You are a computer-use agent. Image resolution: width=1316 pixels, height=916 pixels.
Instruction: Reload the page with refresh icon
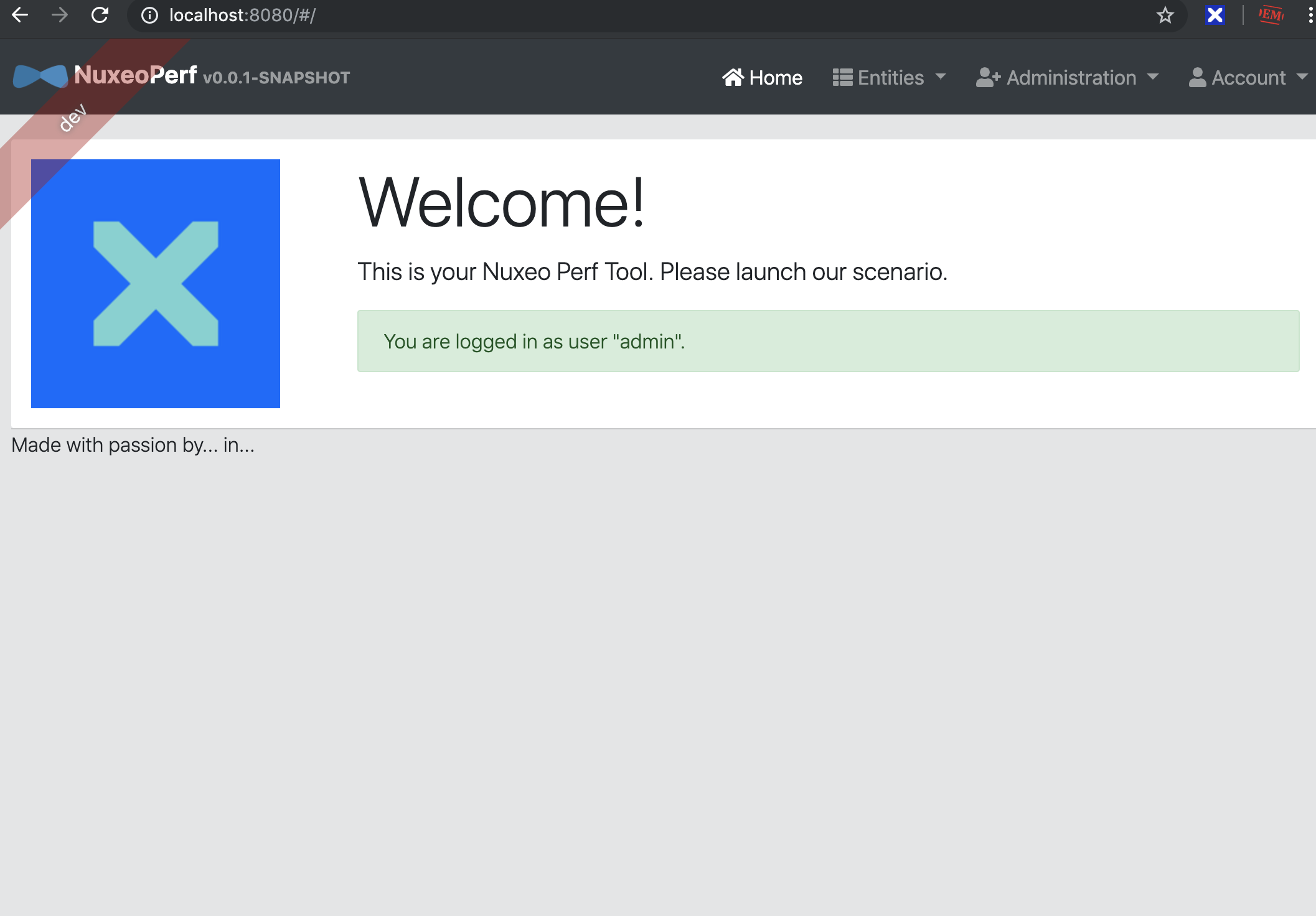pos(100,15)
